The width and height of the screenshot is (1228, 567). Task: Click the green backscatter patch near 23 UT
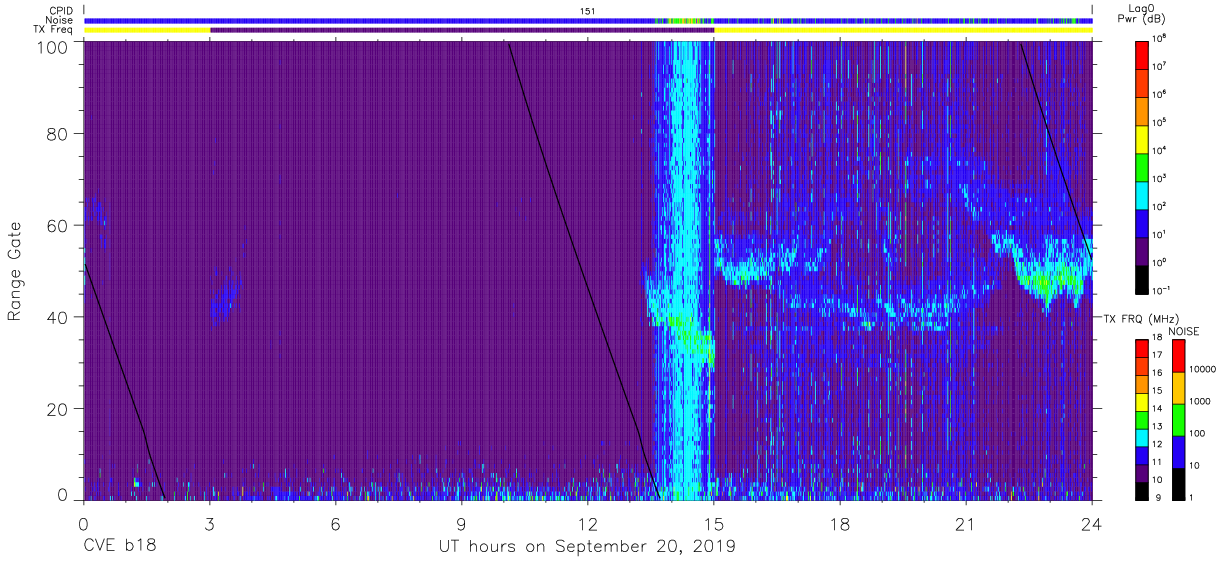(x=1048, y=280)
